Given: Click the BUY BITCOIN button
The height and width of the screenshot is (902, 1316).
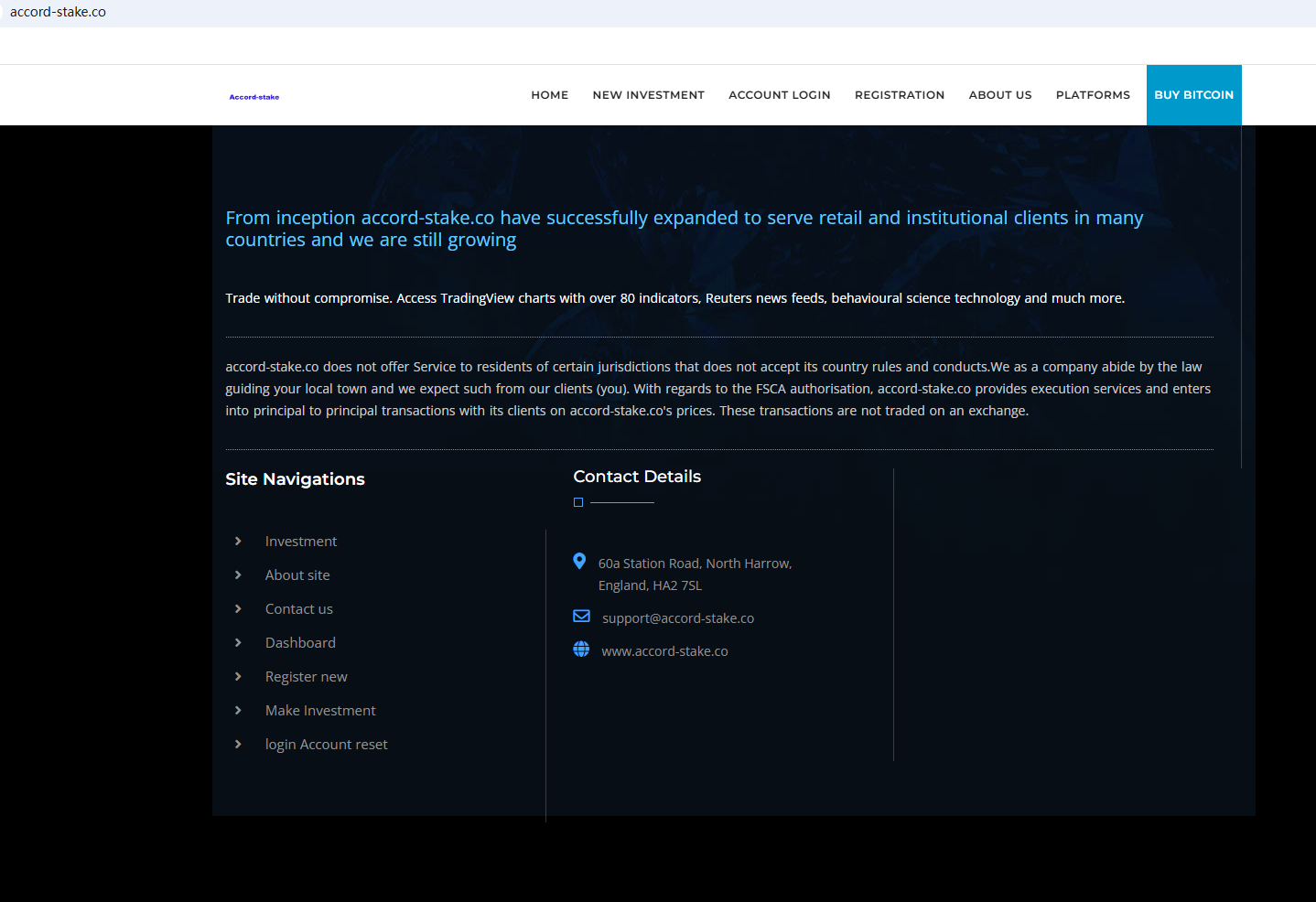Looking at the screenshot, I should click(1194, 95).
